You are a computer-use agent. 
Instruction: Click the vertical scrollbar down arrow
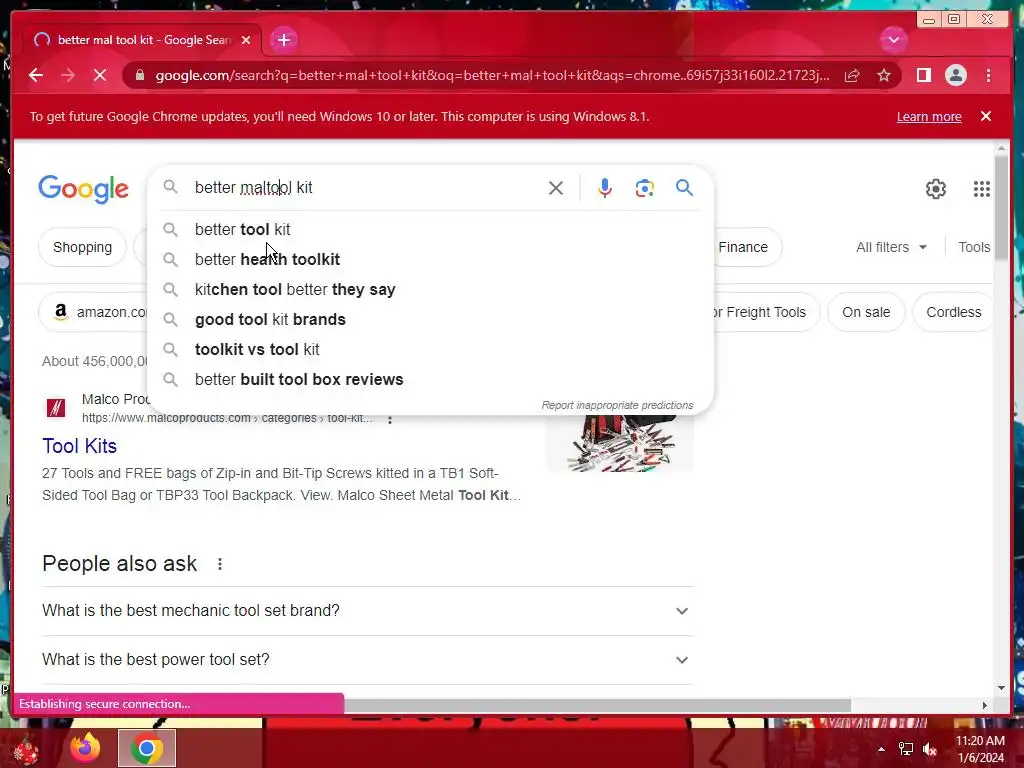coord(1002,687)
